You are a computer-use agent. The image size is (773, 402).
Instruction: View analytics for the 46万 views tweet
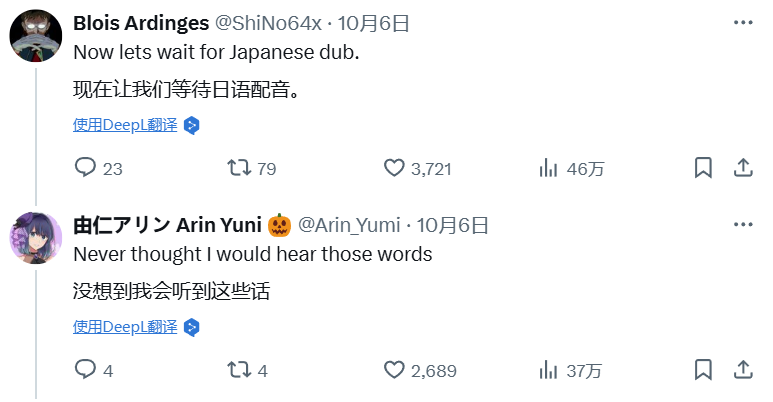click(x=548, y=168)
